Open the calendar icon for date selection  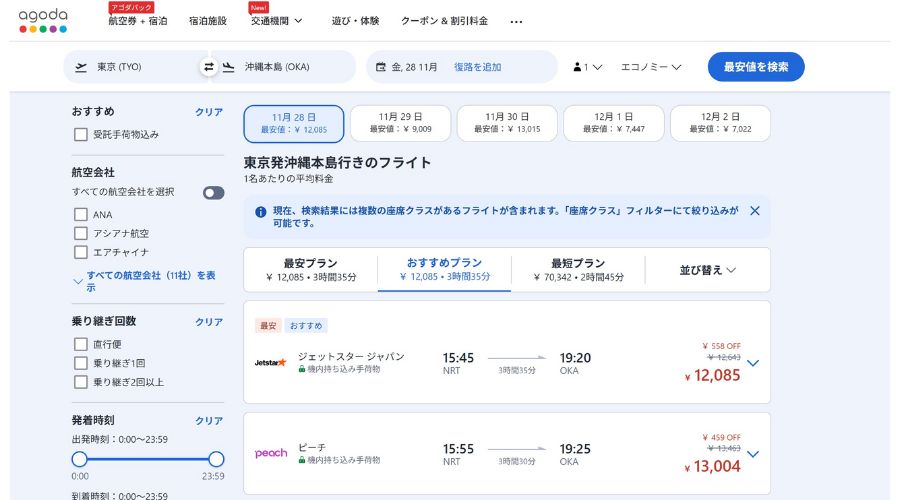(381, 67)
